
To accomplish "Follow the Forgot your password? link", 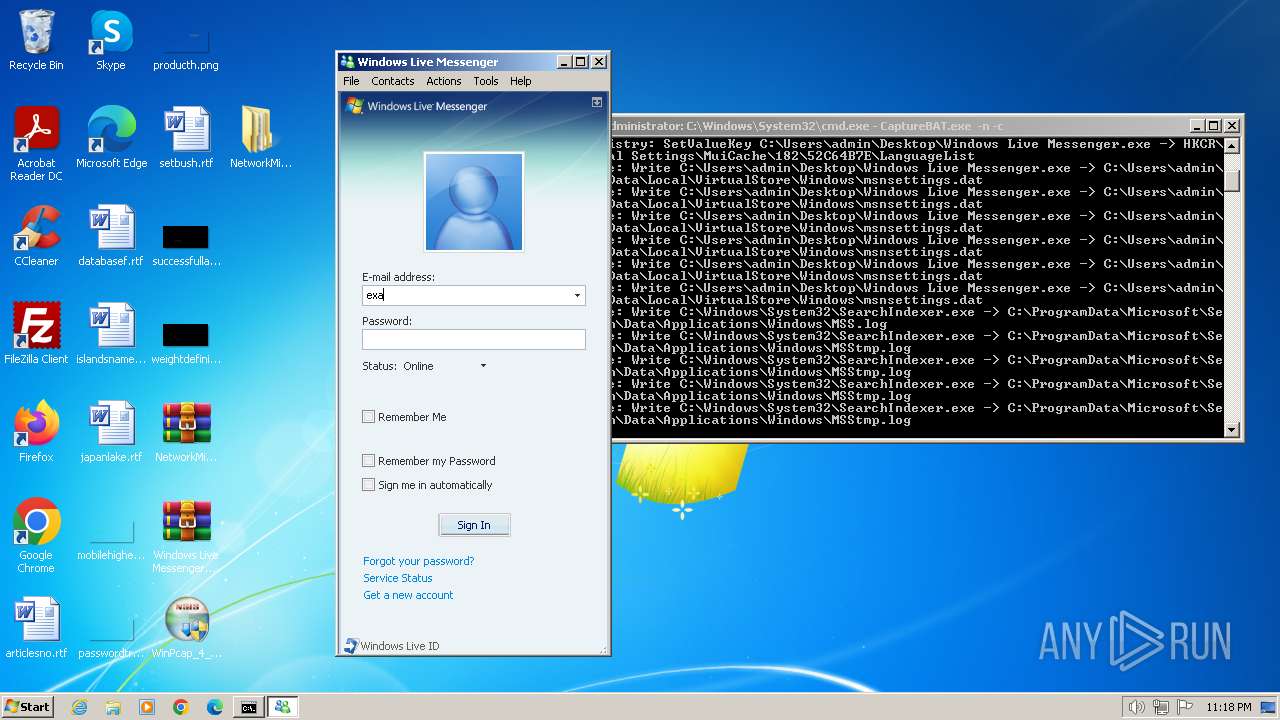I will click(x=418, y=561).
